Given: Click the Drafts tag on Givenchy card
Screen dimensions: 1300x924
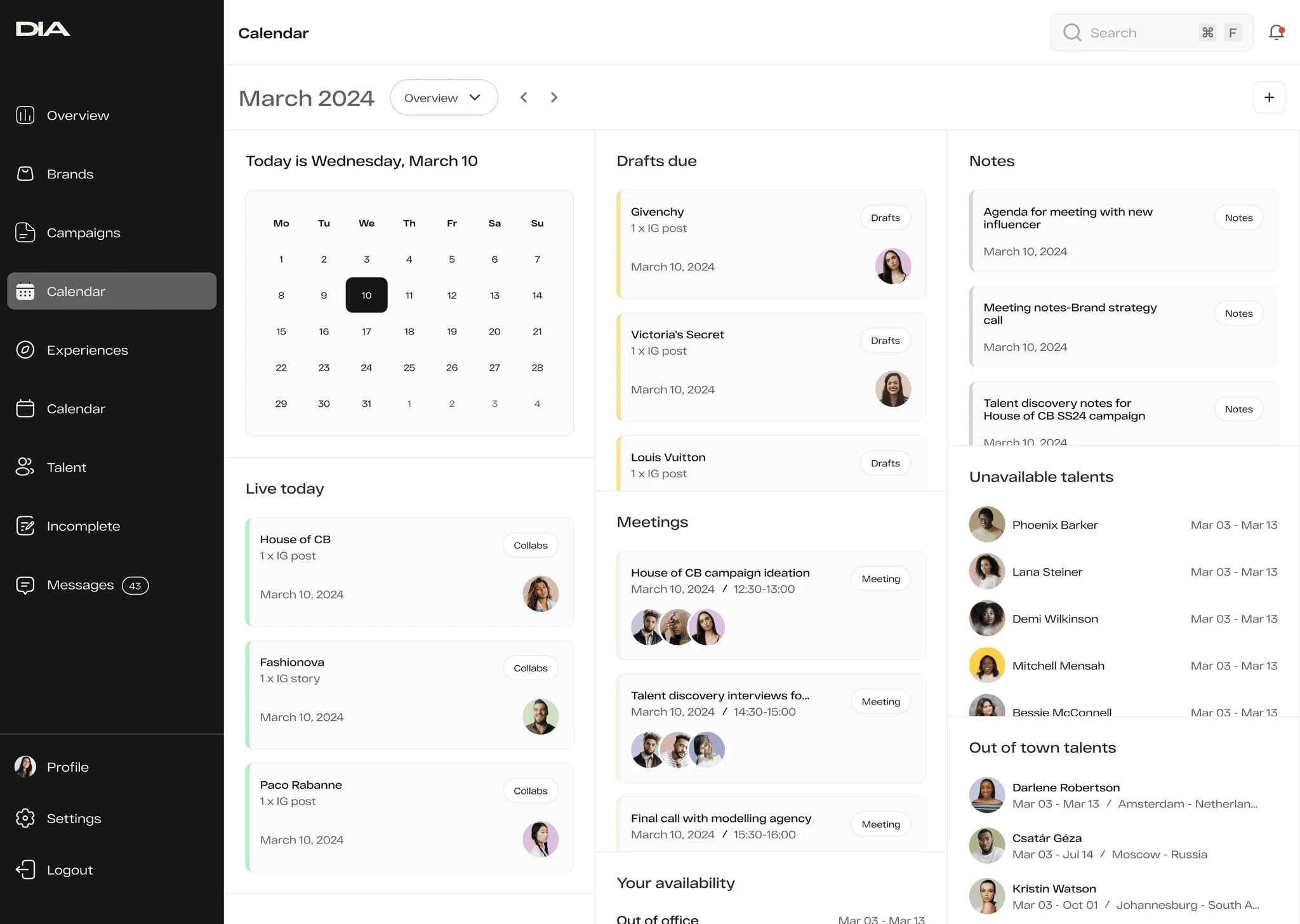Looking at the screenshot, I should (885, 218).
